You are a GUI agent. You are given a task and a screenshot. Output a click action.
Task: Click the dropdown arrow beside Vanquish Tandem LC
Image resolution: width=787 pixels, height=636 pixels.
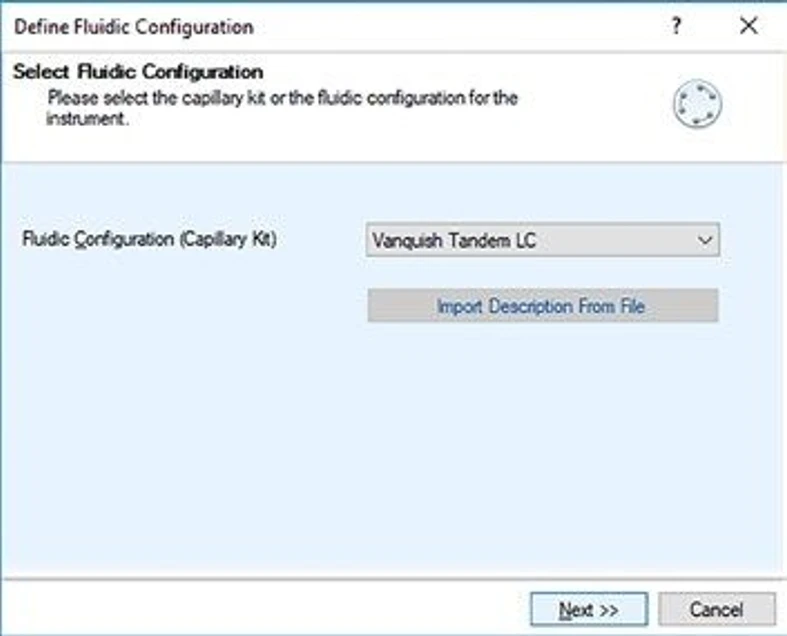click(x=705, y=240)
